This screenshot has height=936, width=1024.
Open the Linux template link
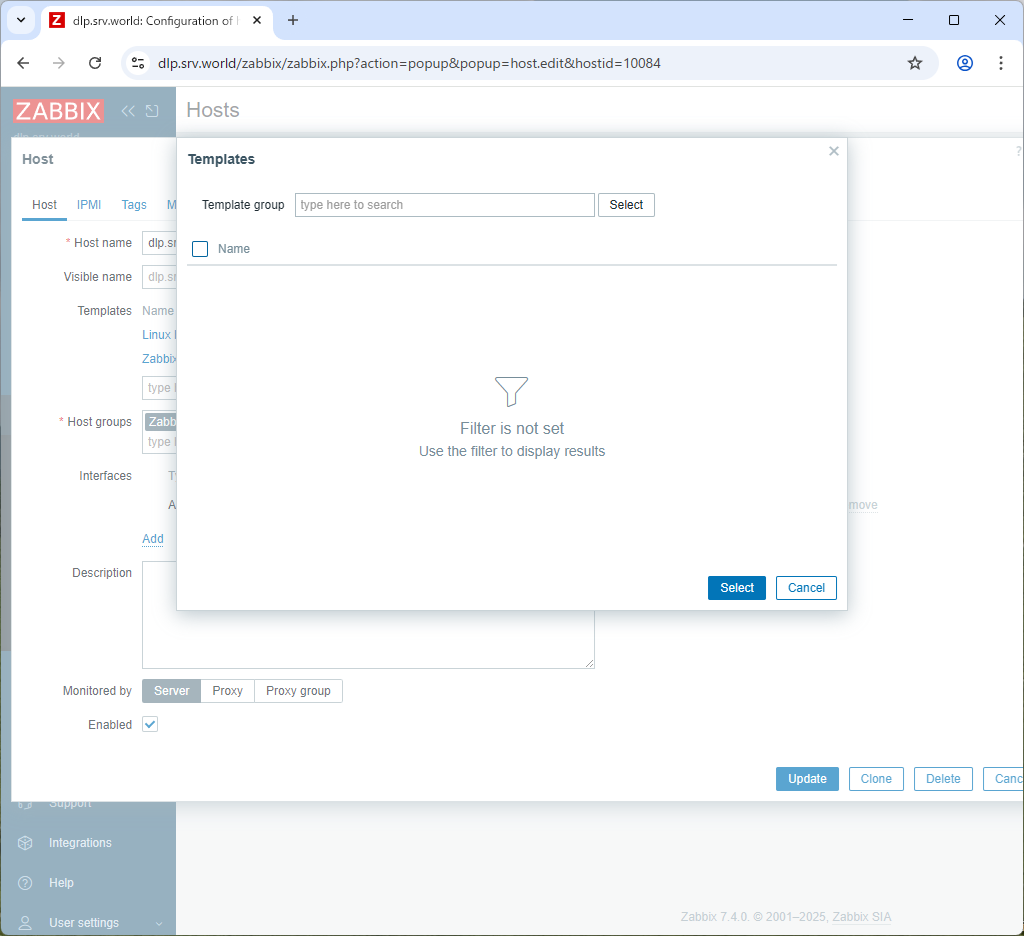[x=159, y=334]
